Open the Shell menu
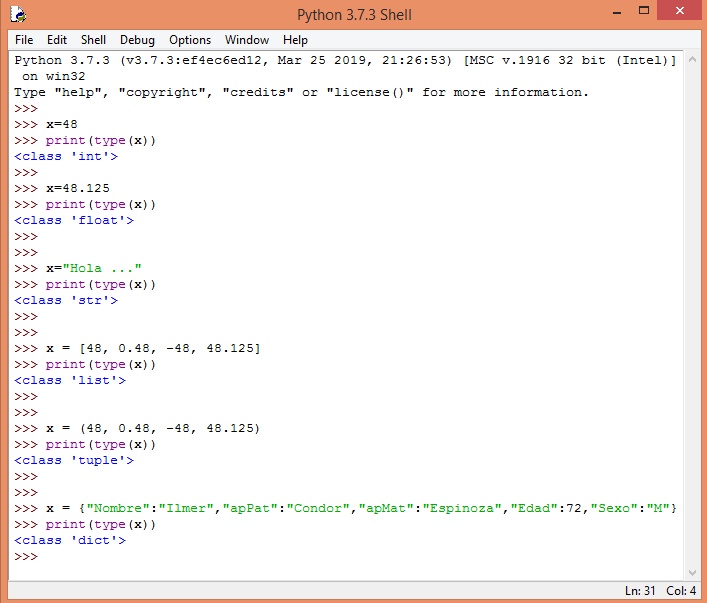The height and width of the screenshot is (603, 707). click(x=93, y=40)
